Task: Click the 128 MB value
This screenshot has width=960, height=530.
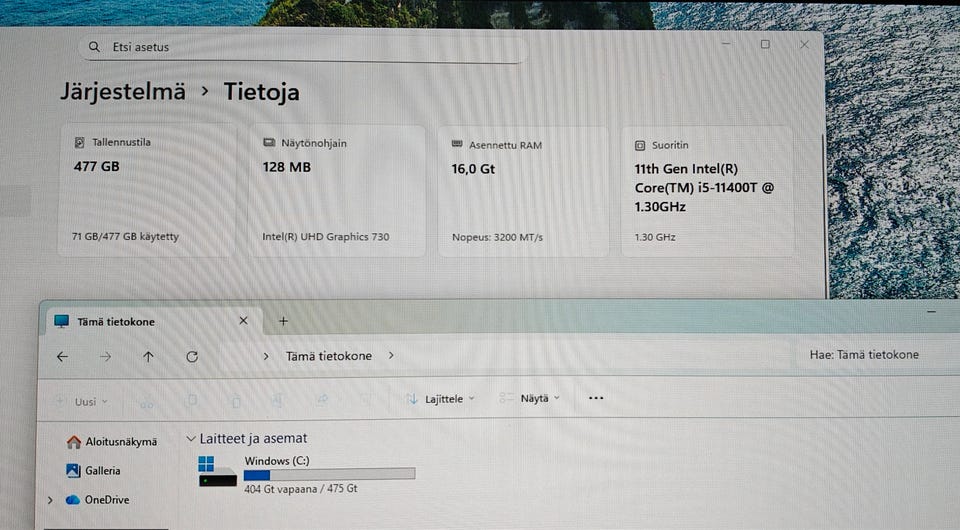Action: [x=287, y=167]
